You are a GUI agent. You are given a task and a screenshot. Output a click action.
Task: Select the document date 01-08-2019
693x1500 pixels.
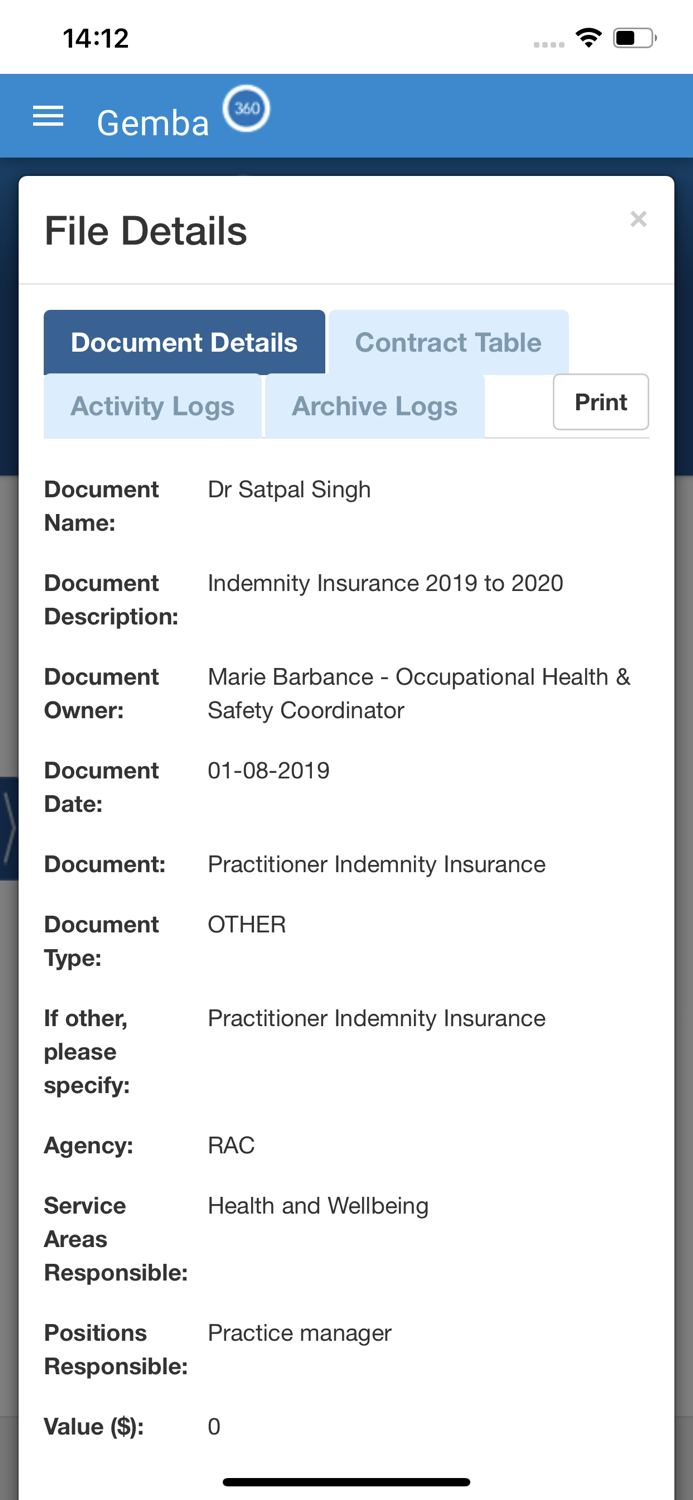click(268, 770)
